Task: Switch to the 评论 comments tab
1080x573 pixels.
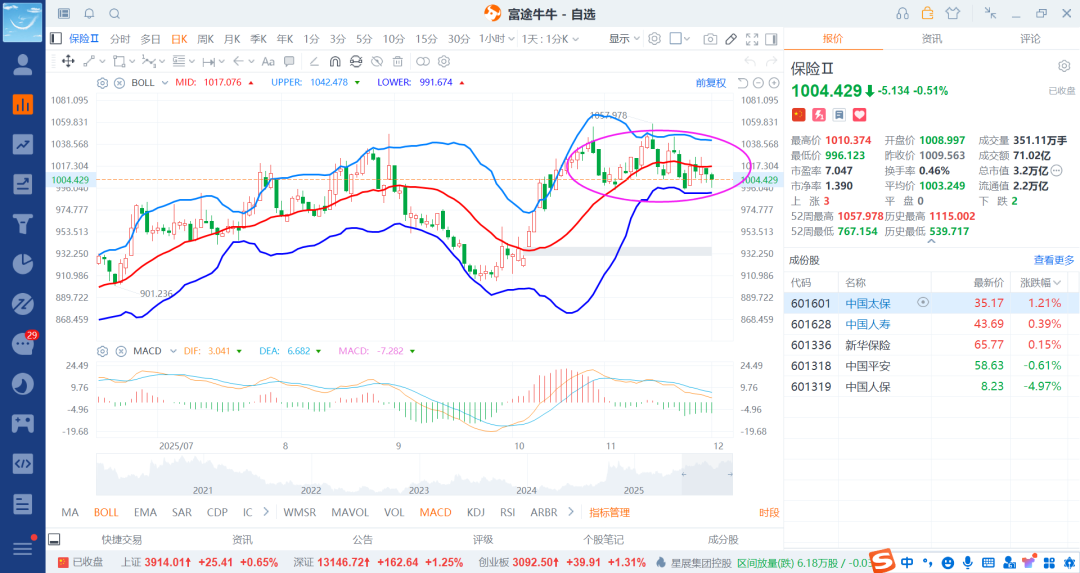Action: pyautogui.click(x=1030, y=39)
